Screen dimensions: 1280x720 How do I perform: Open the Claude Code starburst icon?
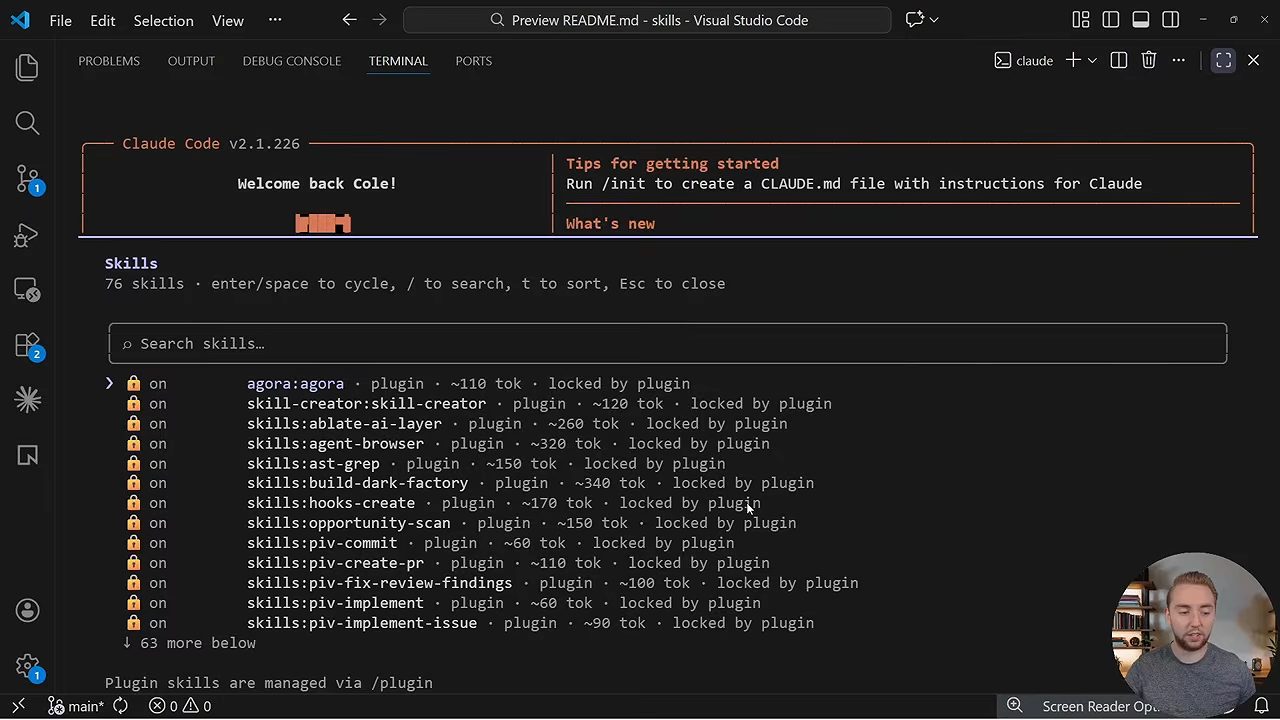click(27, 400)
